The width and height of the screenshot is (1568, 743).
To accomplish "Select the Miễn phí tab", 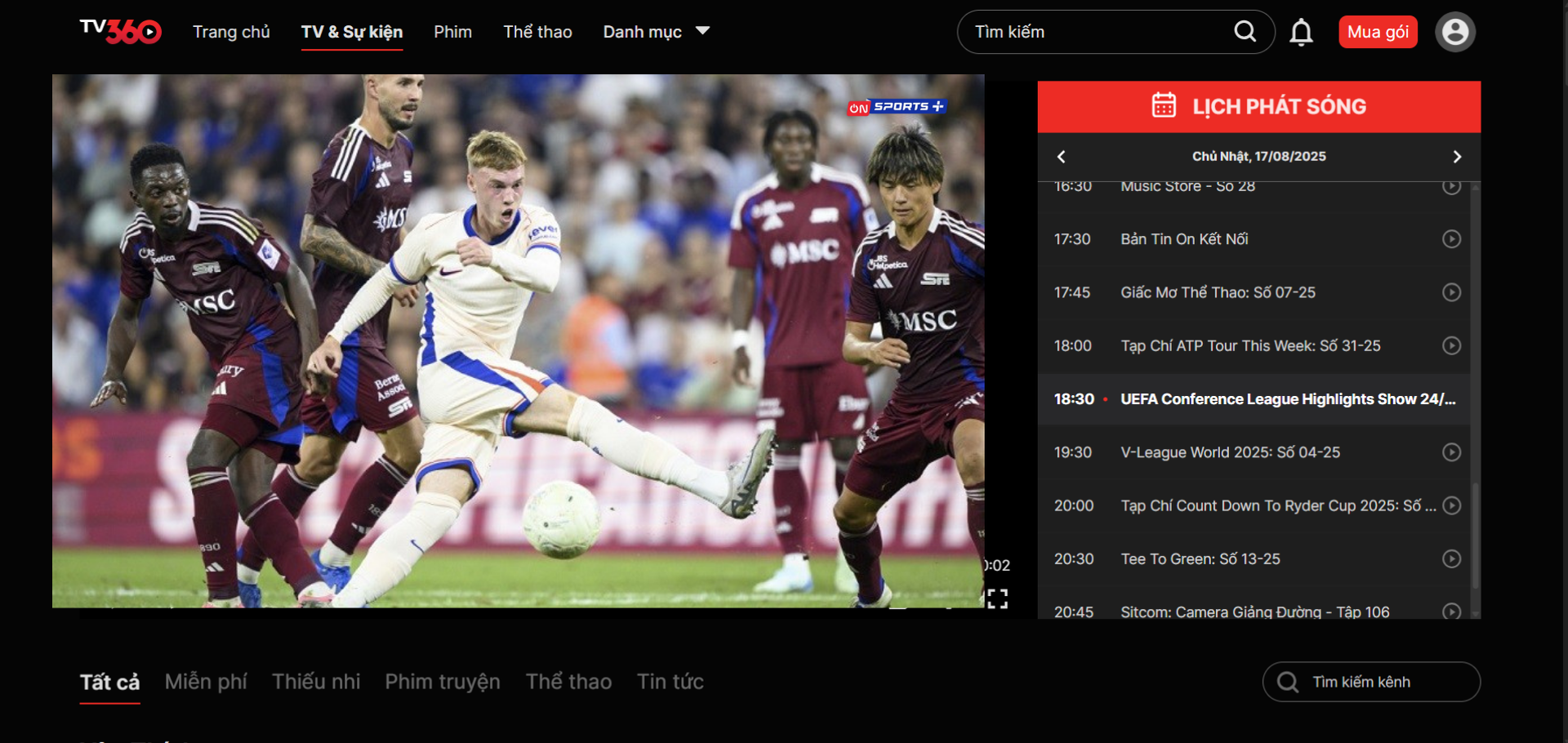I will [206, 682].
